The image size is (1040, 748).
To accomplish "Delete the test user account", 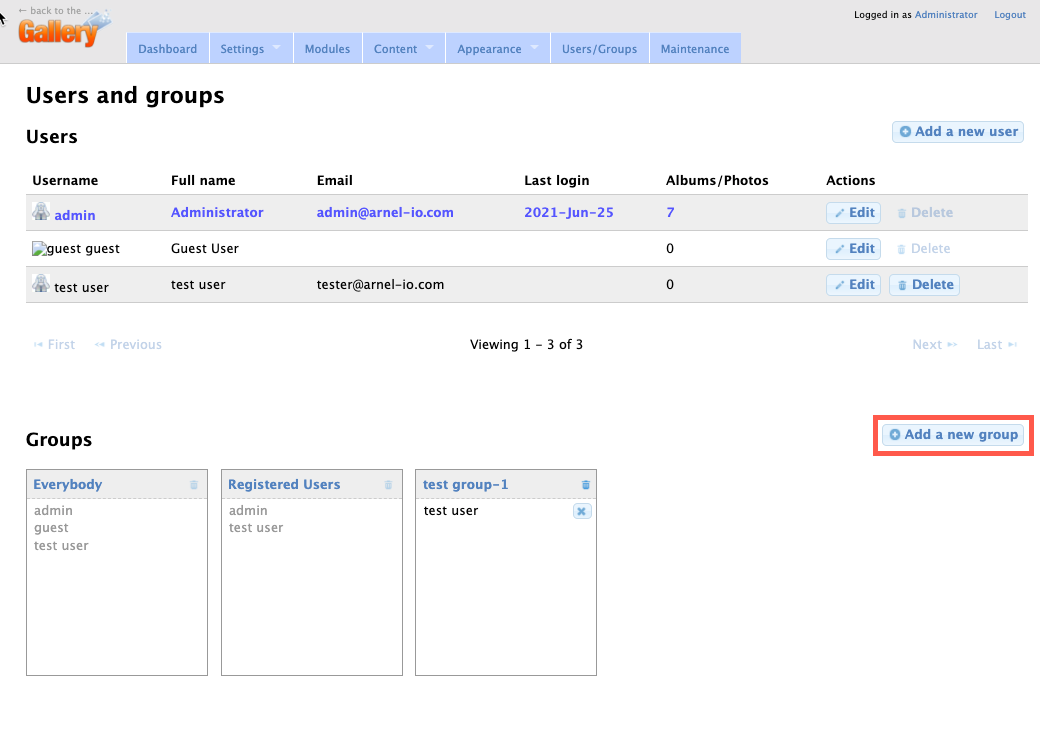I will pos(924,285).
